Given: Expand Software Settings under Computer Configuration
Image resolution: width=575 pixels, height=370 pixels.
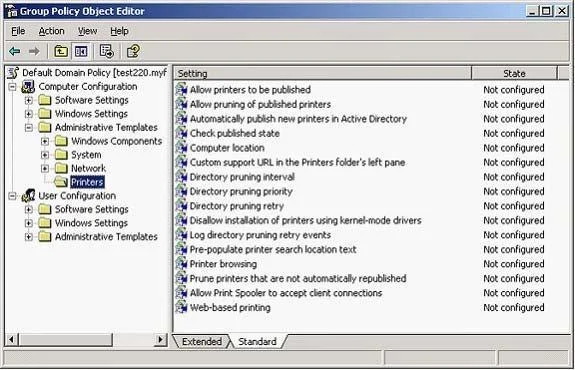Looking at the screenshot, I should tap(29, 100).
